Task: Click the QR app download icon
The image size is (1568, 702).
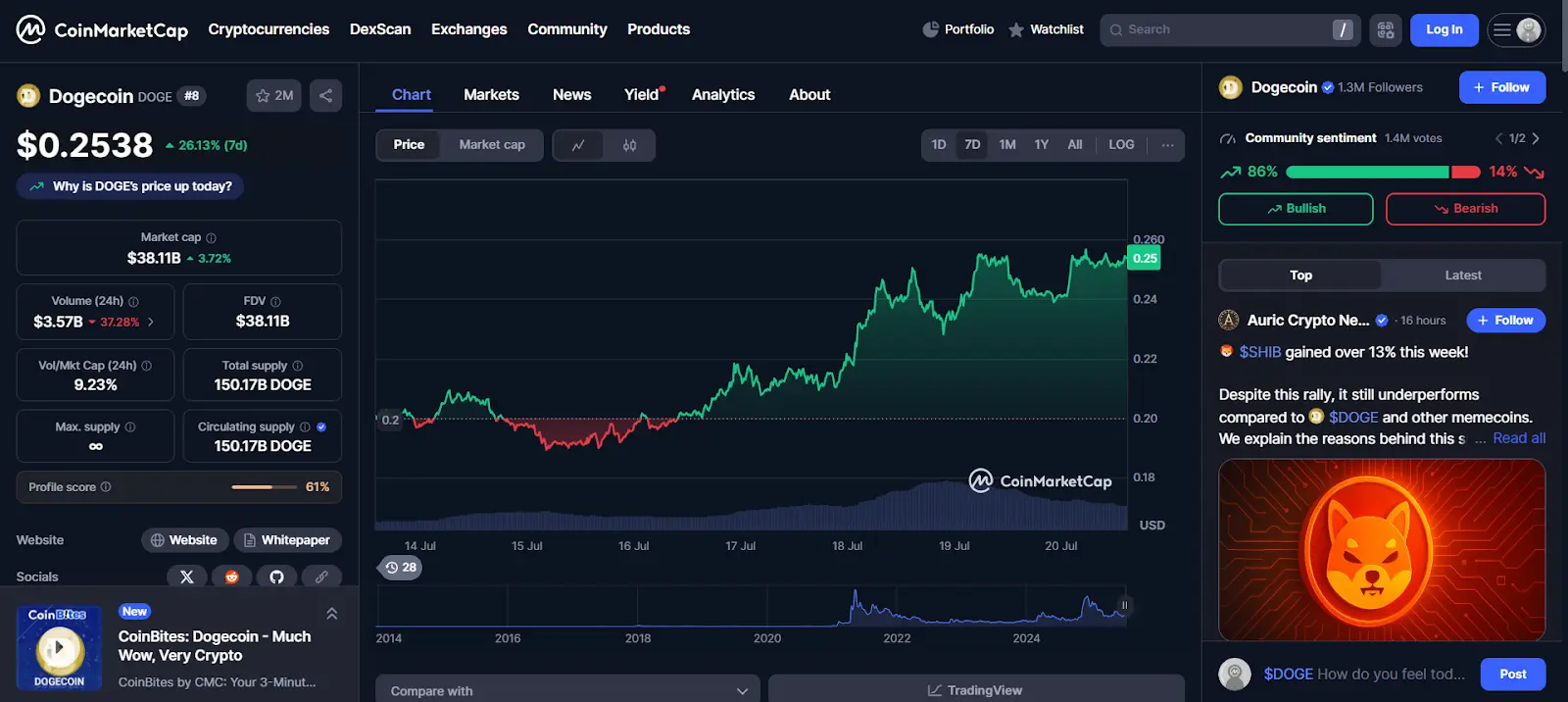Action: tap(1386, 30)
